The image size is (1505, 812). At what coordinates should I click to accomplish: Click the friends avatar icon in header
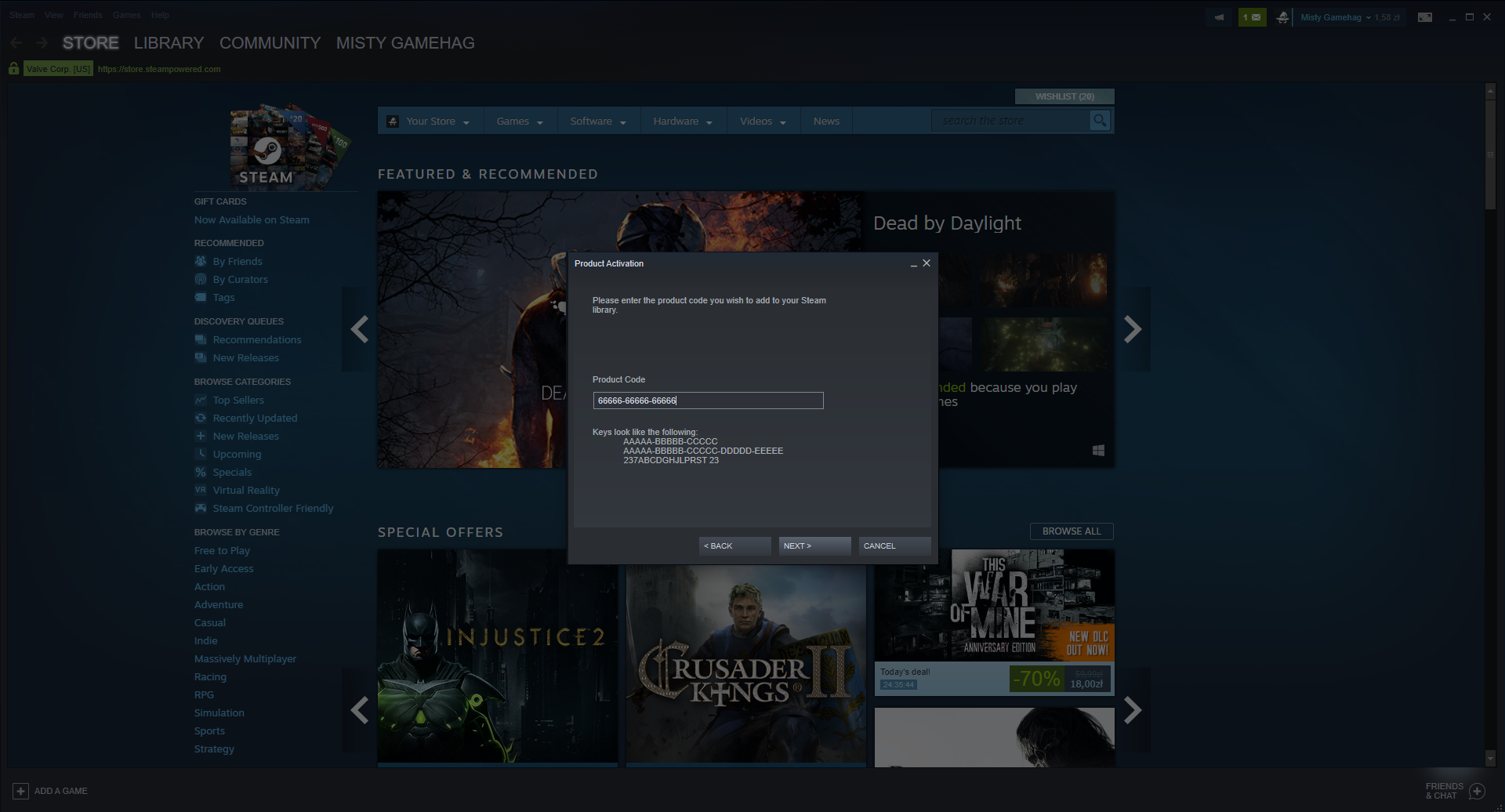[x=1282, y=17]
